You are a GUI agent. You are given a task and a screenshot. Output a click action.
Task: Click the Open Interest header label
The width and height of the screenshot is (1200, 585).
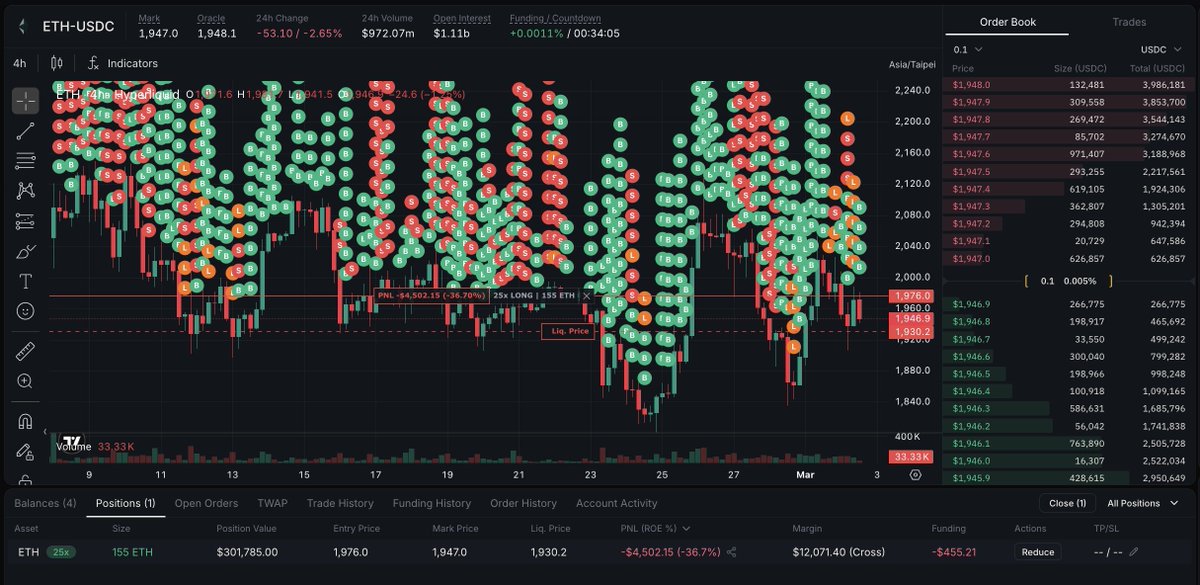[461, 18]
